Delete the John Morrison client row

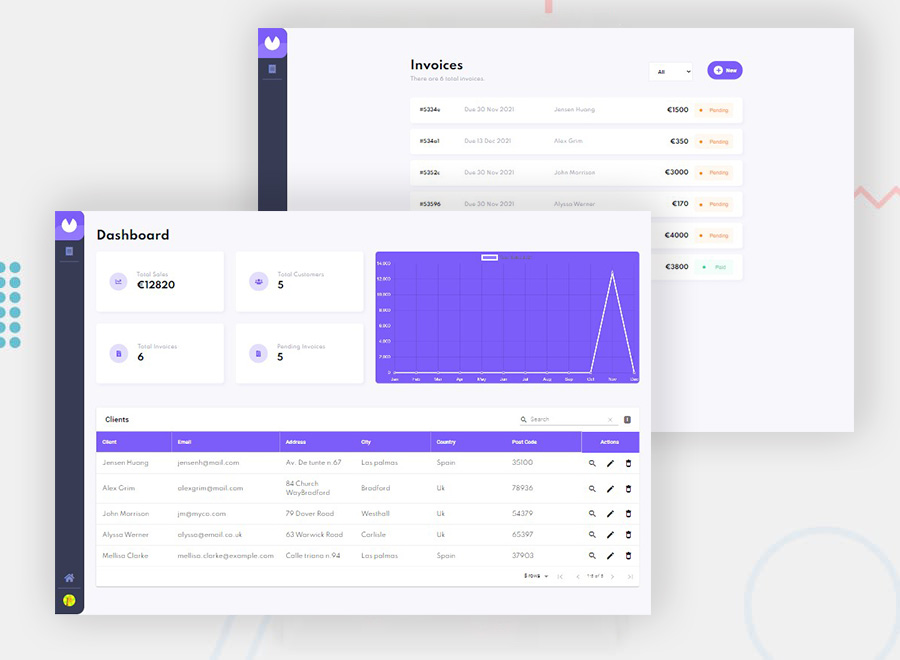(629, 514)
